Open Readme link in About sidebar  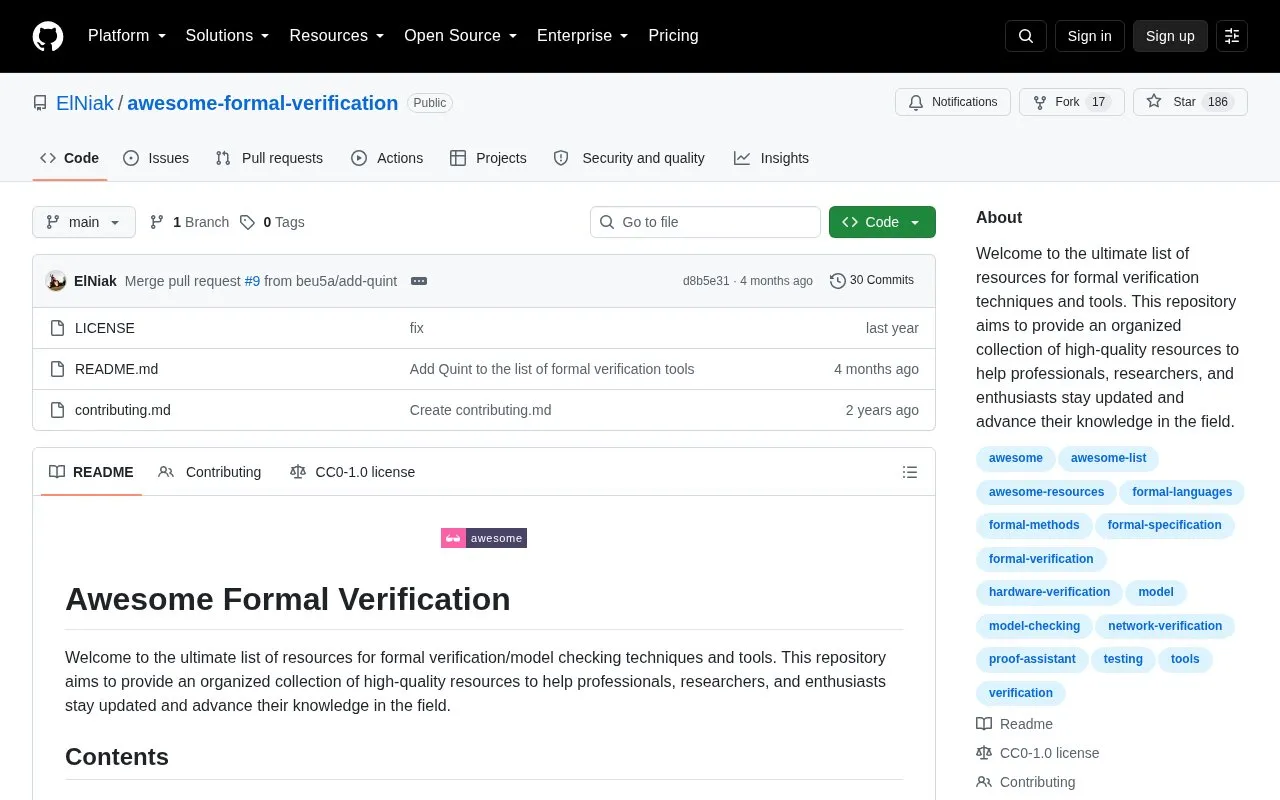coord(1015,724)
